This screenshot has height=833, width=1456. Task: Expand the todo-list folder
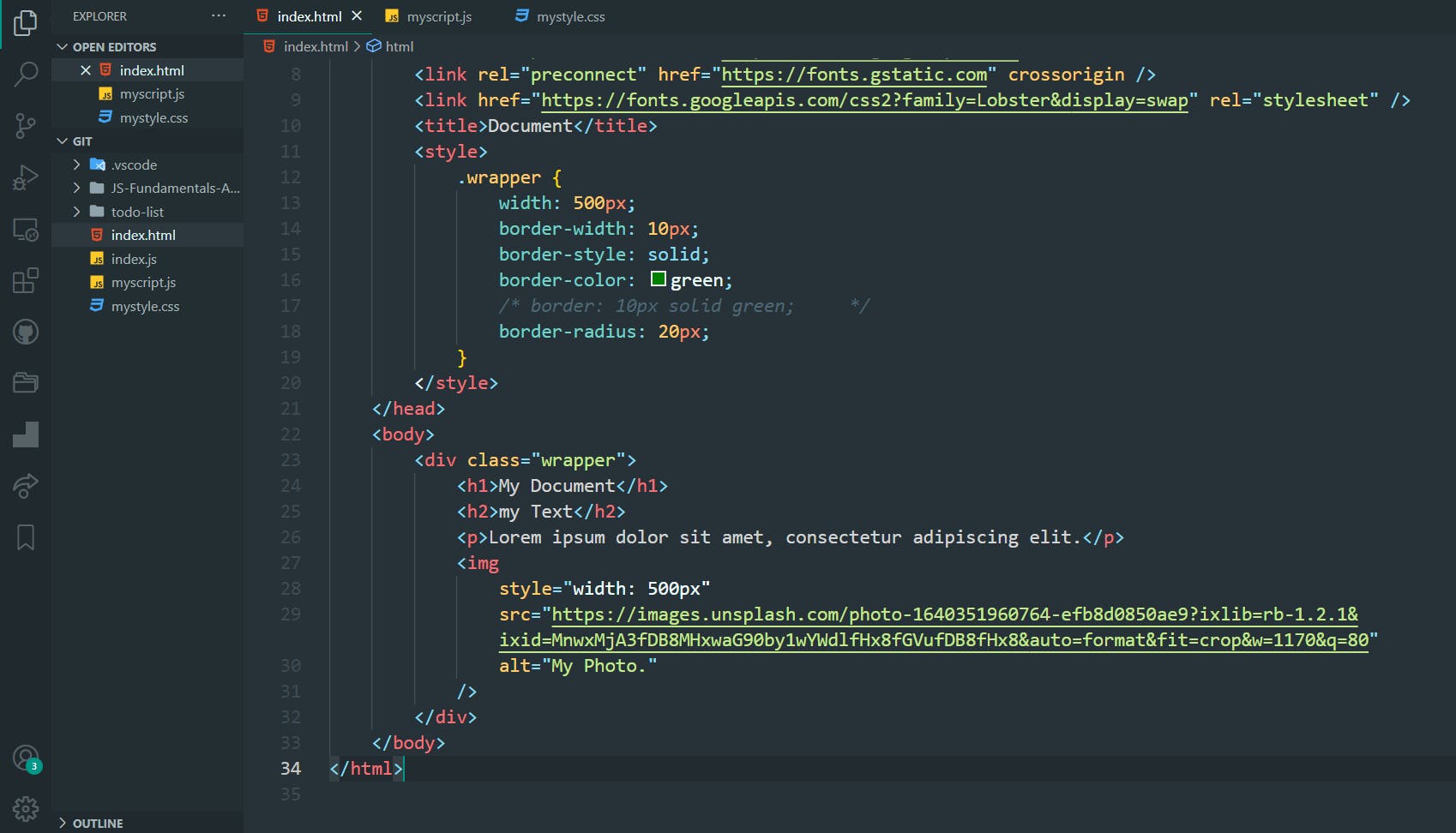pyautogui.click(x=137, y=212)
